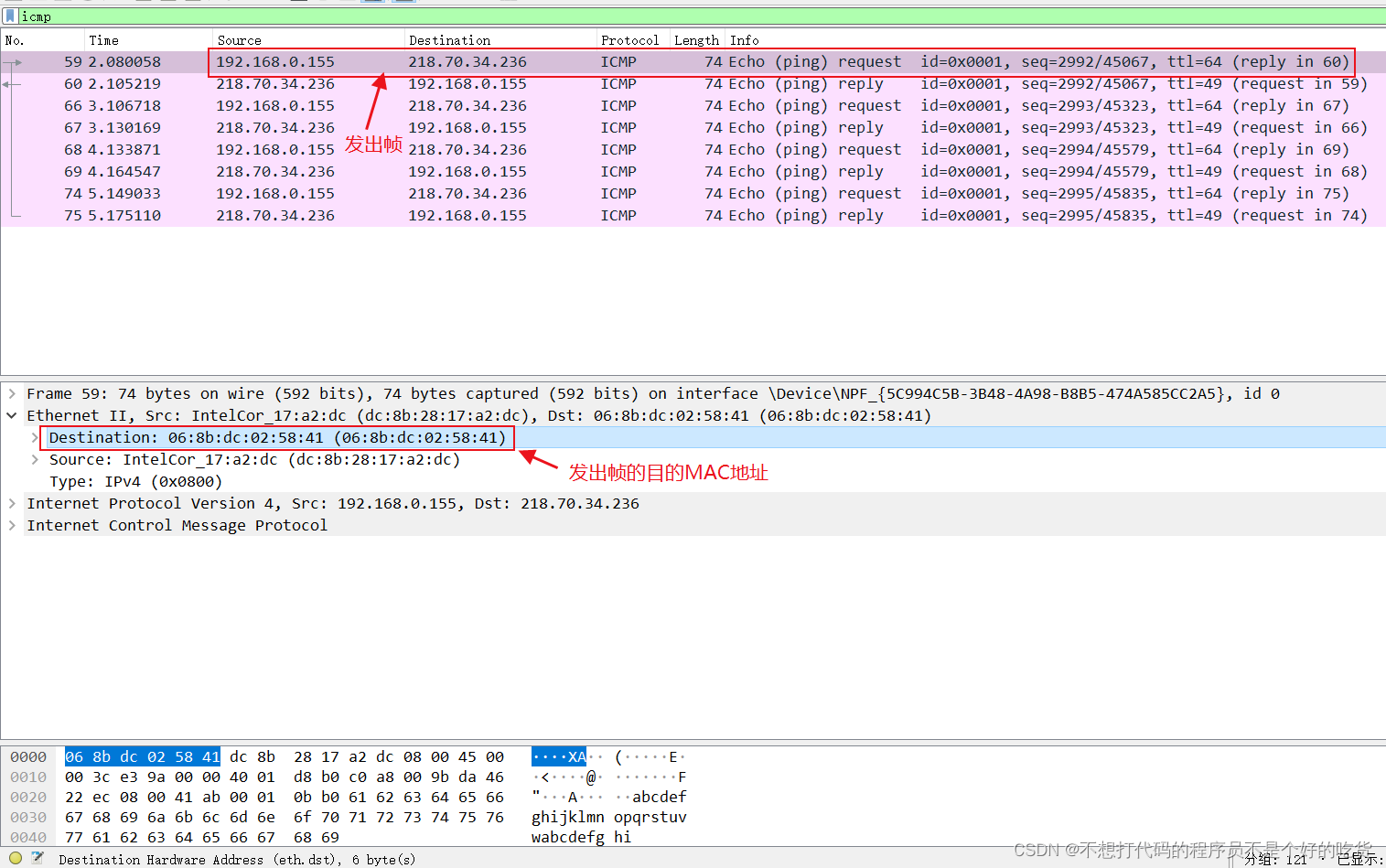Sort by the Destination column header

(500, 40)
